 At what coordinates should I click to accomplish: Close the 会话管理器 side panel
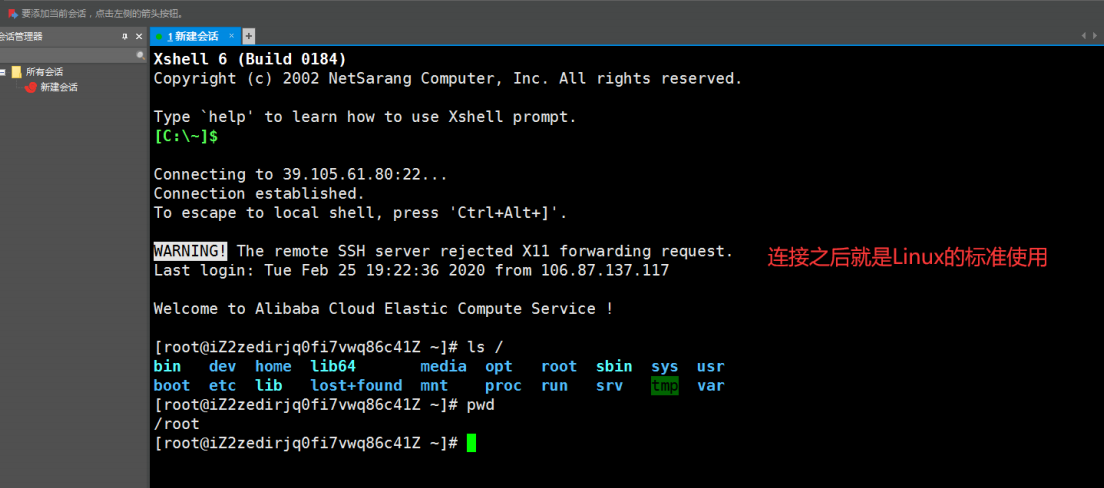(139, 37)
